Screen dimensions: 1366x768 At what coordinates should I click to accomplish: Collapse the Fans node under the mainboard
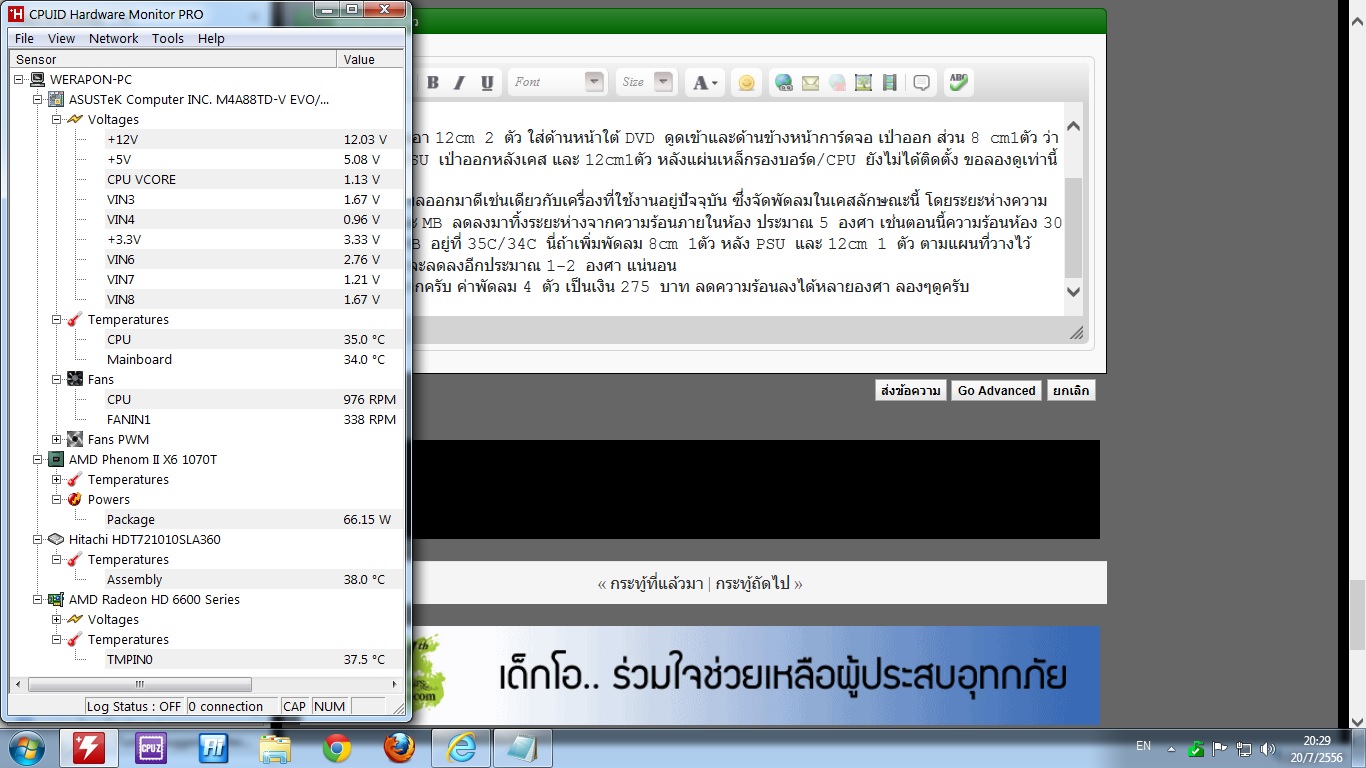[x=57, y=379]
